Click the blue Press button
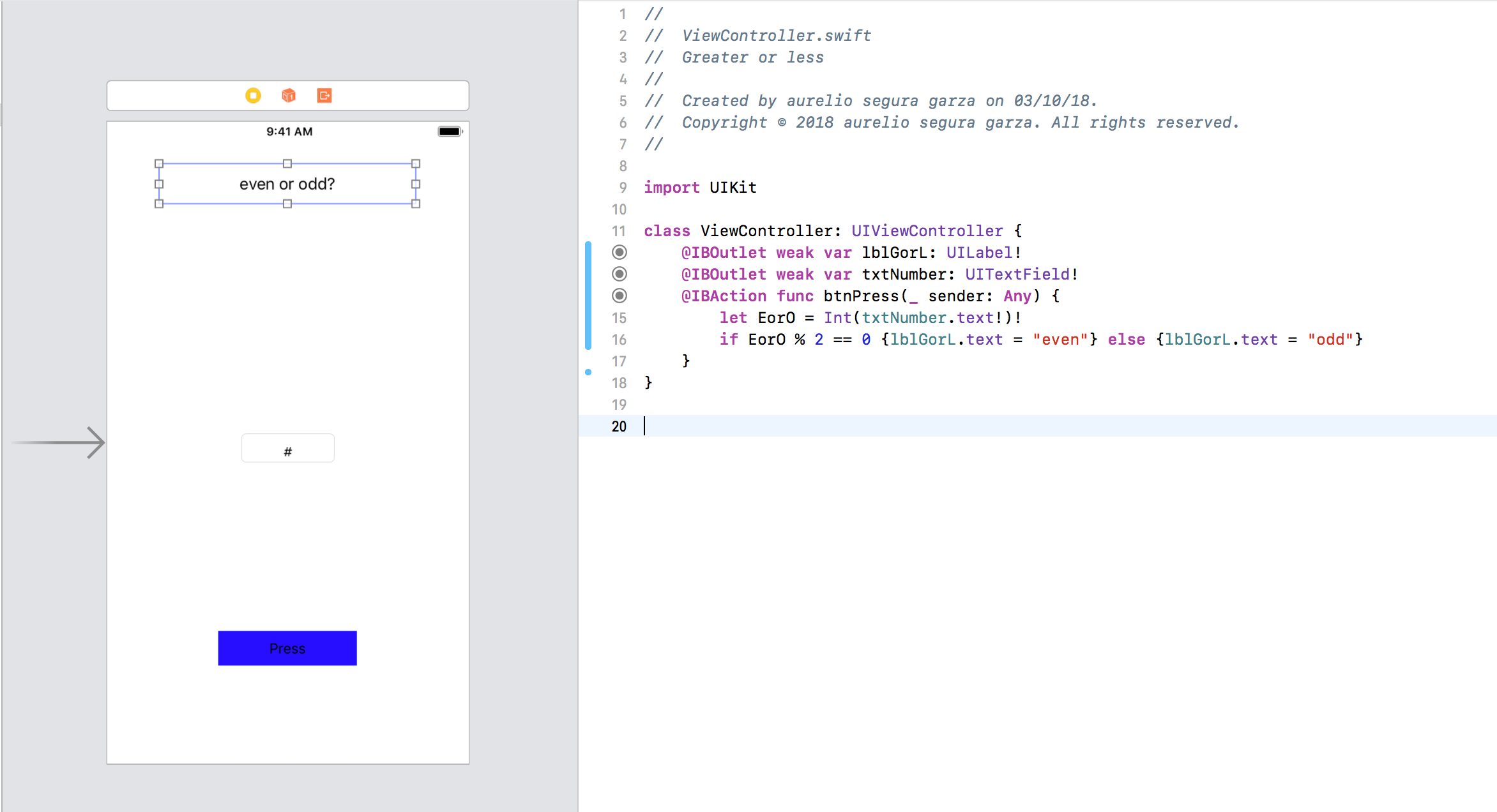This screenshot has width=1497, height=812. (287, 648)
